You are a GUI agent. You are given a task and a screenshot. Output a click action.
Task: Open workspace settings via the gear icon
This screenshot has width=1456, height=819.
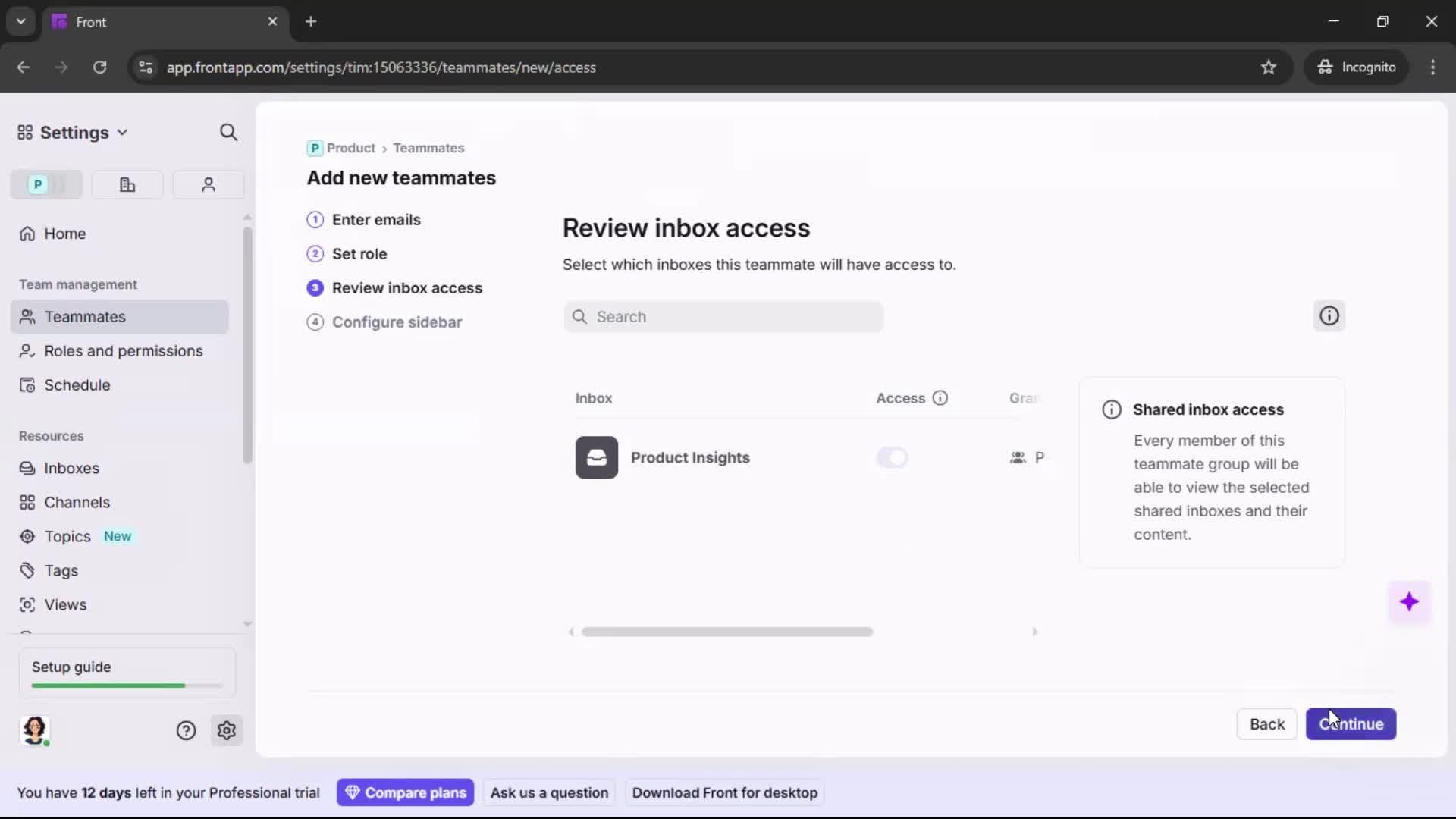point(227,730)
